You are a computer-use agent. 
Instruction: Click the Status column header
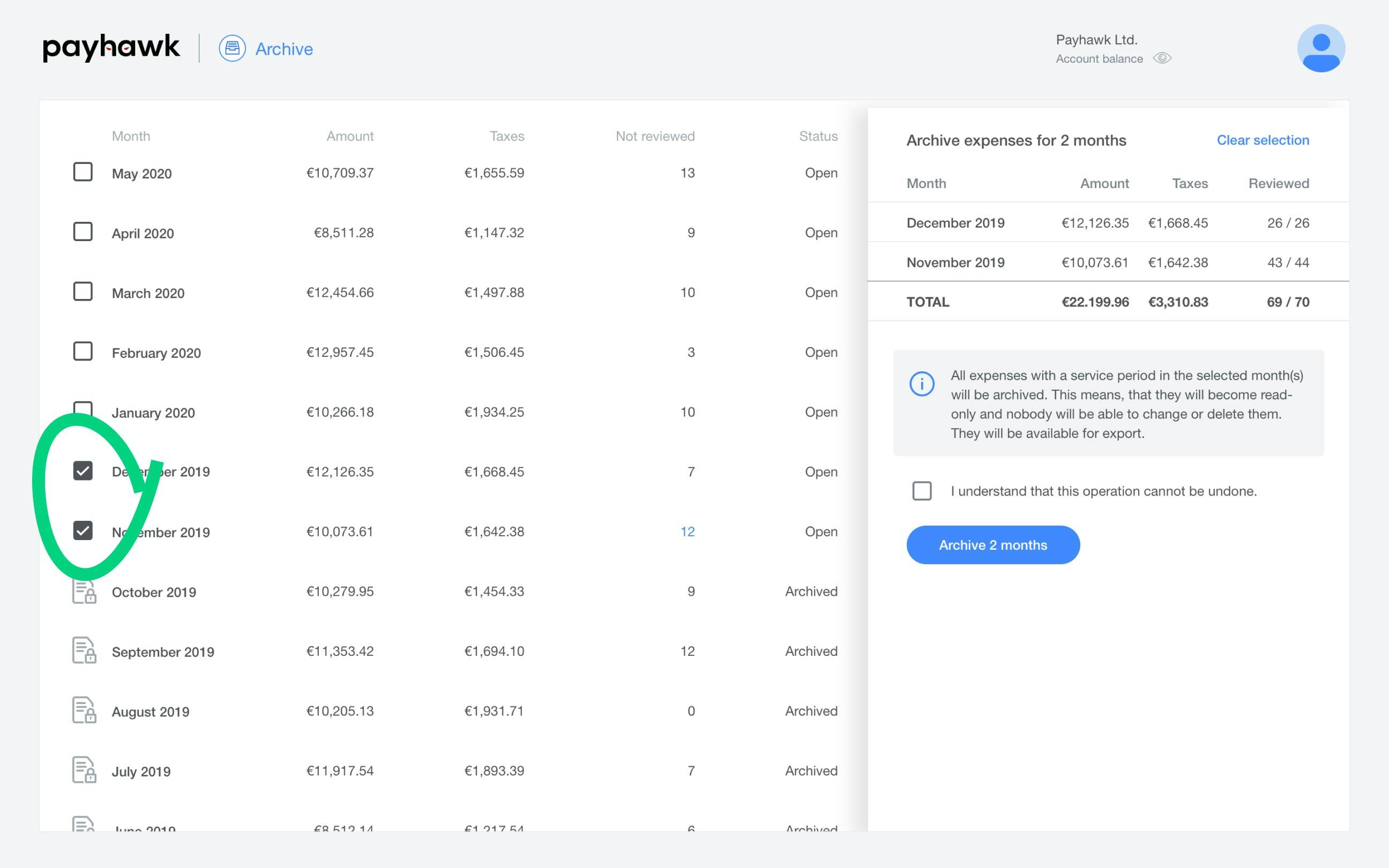(x=818, y=136)
